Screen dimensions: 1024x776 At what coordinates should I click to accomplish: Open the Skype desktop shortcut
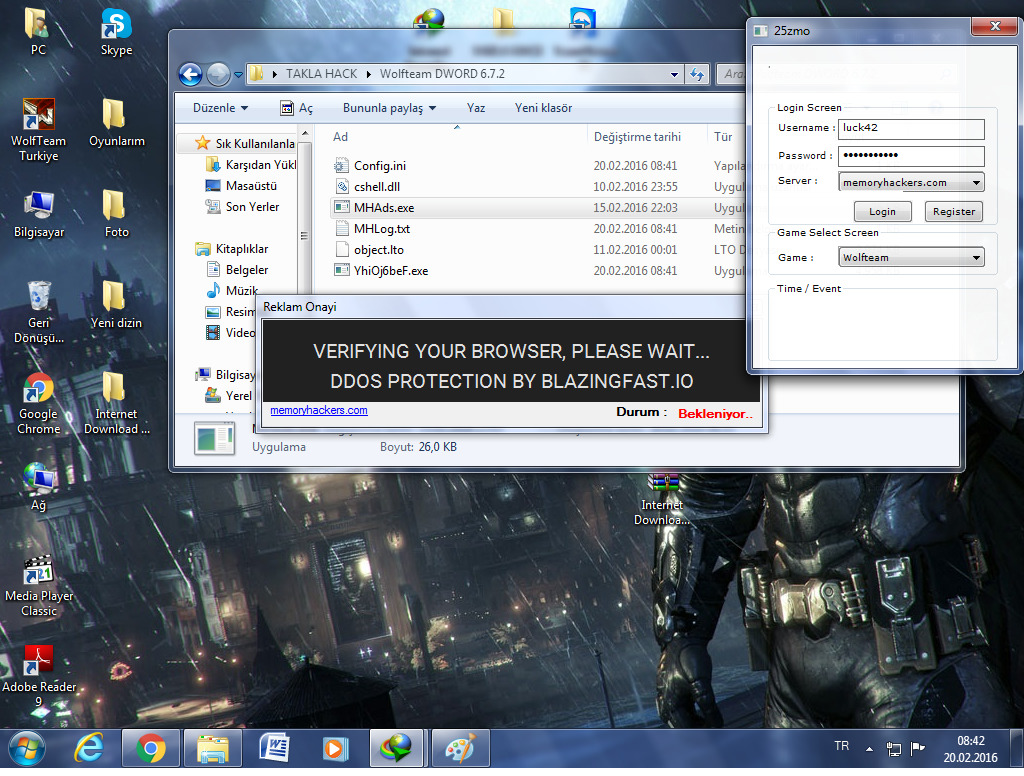point(116,31)
